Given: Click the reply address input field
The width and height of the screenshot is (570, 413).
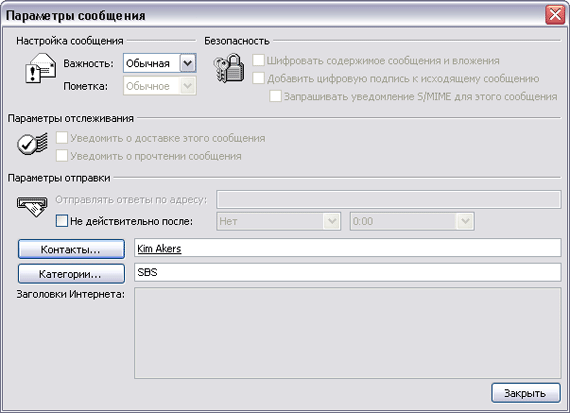Looking at the screenshot, I should pos(389,200).
